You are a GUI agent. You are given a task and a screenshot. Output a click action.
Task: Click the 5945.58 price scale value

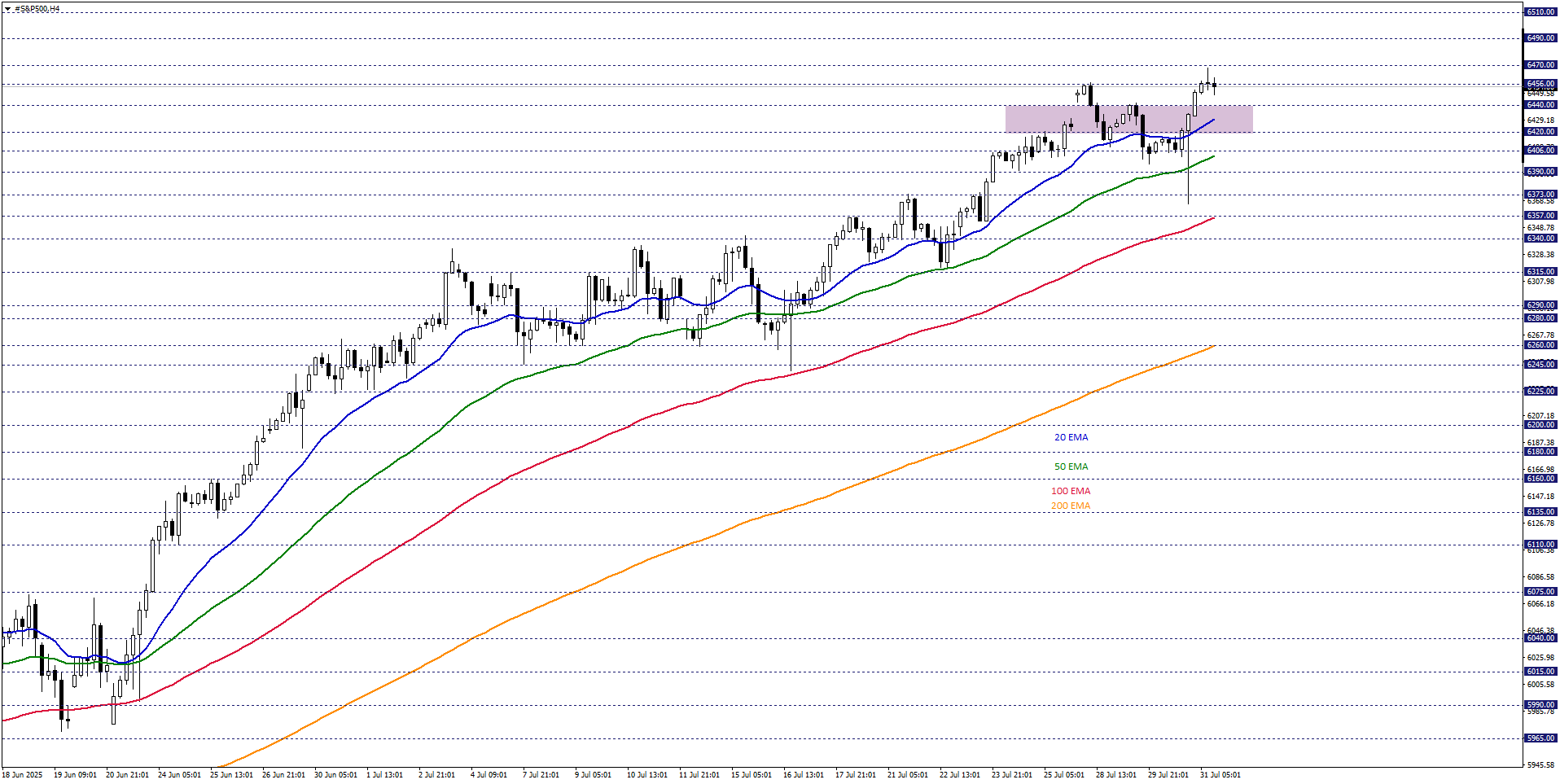pyautogui.click(x=1540, y=765)
